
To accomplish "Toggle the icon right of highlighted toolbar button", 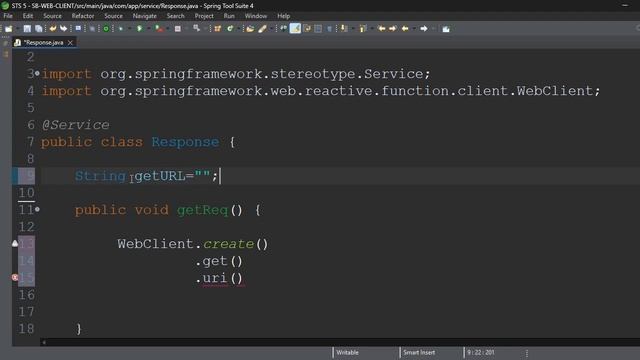I will pos(307,29).
